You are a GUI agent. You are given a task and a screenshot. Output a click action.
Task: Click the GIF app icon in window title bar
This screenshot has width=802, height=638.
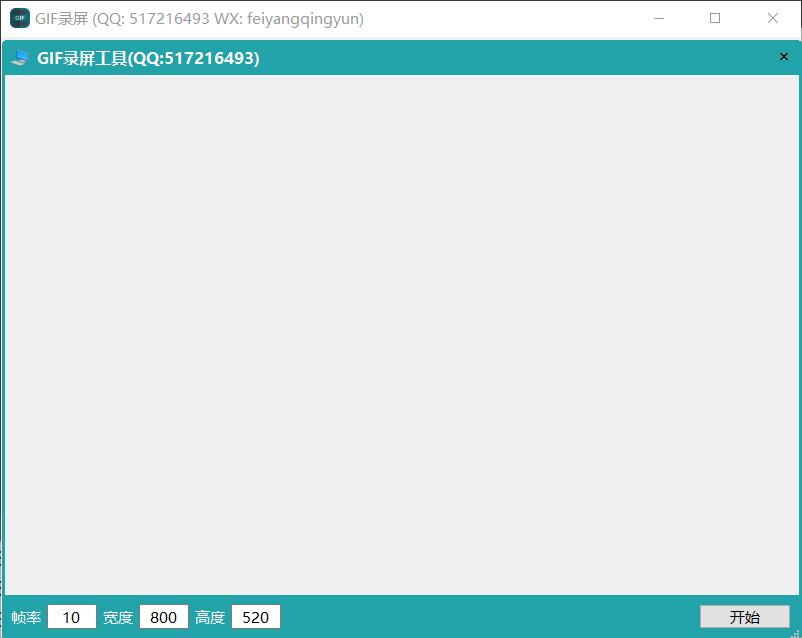pos(19,18)
